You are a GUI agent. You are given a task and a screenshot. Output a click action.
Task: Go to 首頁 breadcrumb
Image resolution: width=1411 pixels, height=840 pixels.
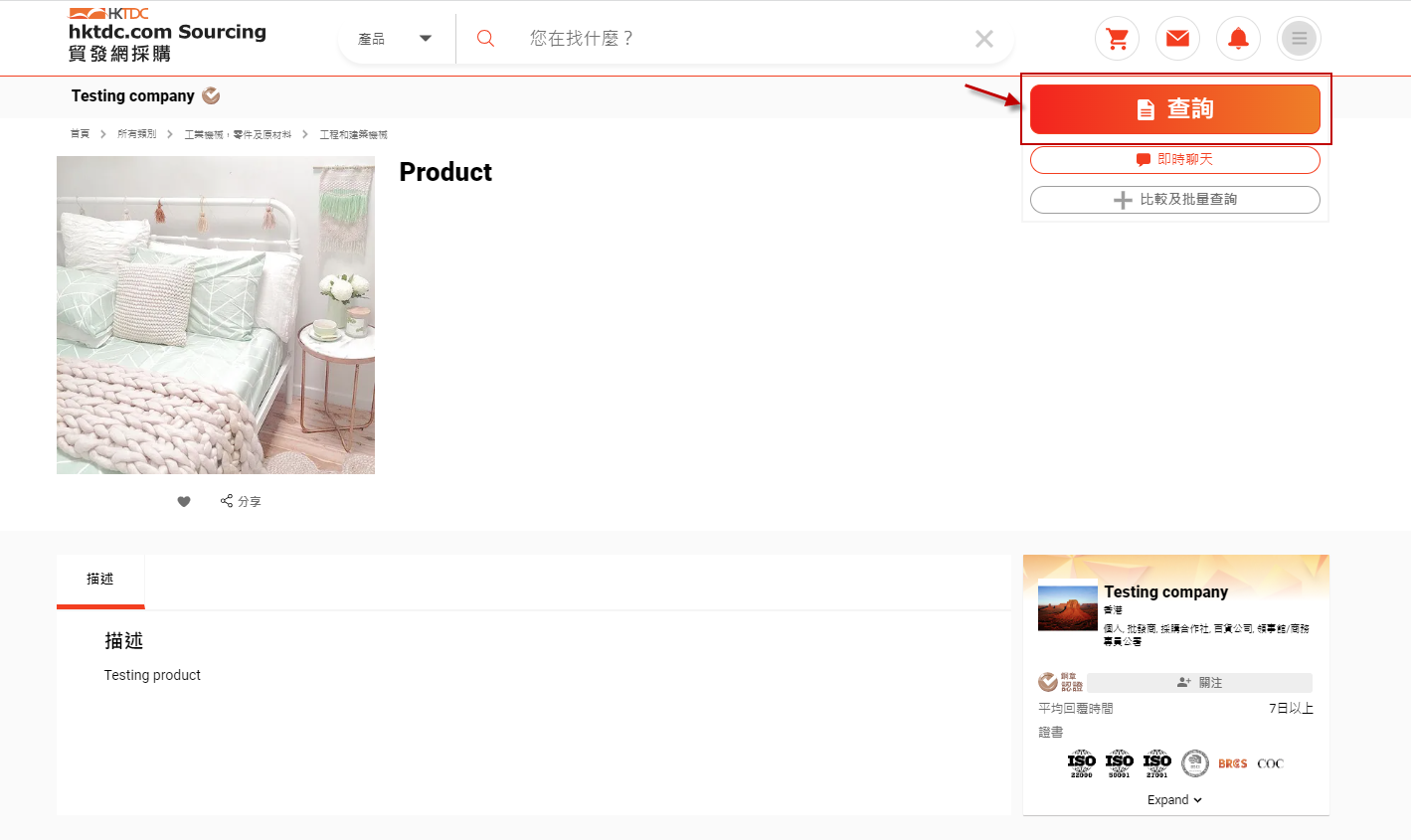click(x=80, y=134)
